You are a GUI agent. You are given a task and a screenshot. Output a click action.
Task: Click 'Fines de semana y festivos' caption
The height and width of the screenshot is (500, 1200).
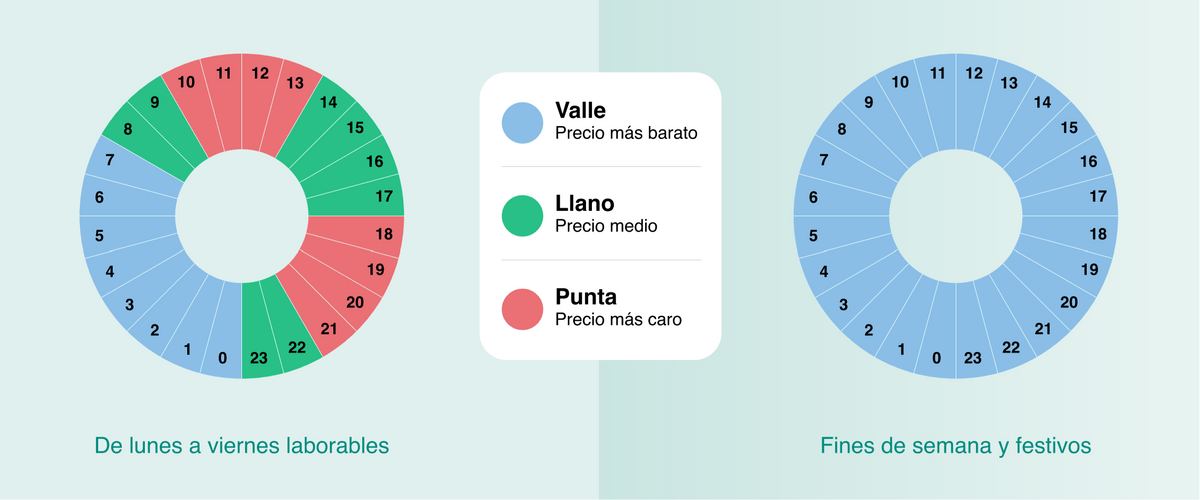[x=955, y=445]
